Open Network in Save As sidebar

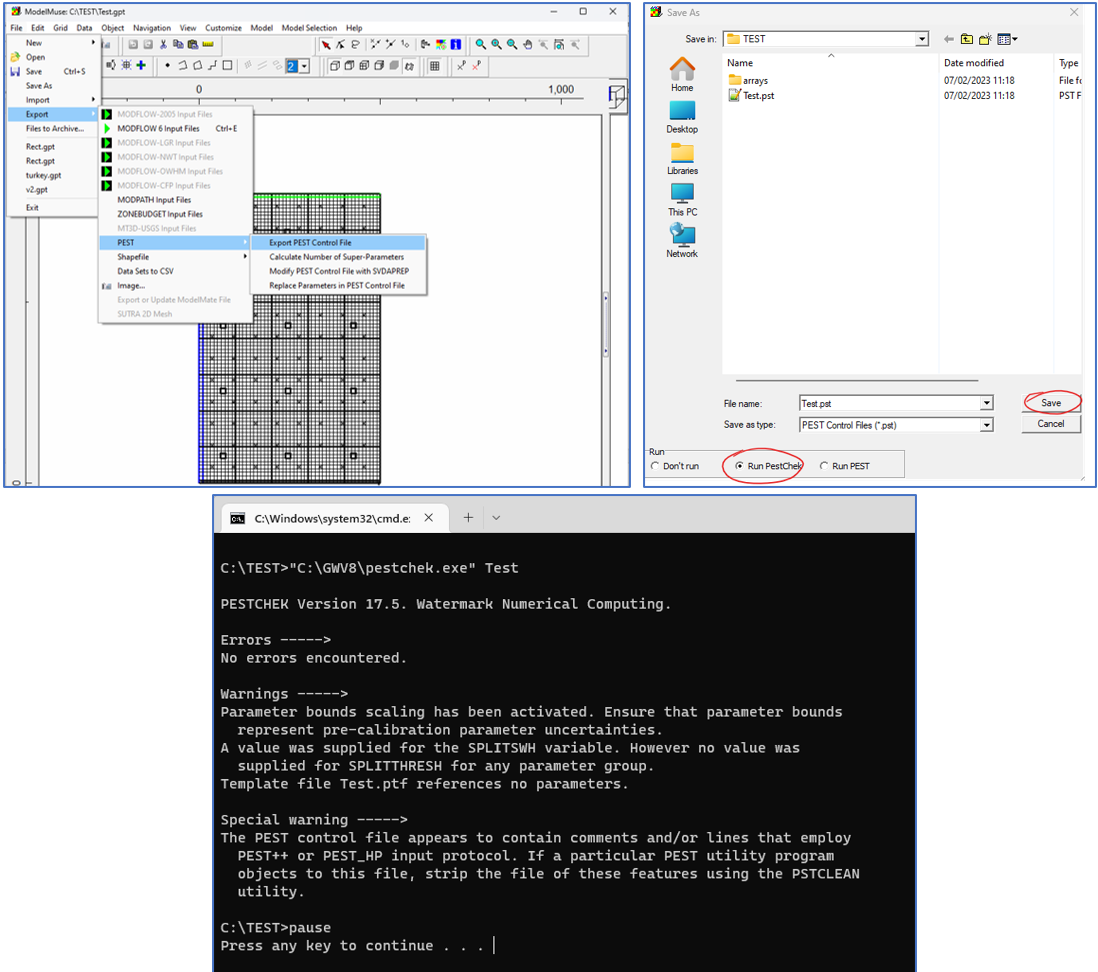pyautogui.click(x=682, y=241)
